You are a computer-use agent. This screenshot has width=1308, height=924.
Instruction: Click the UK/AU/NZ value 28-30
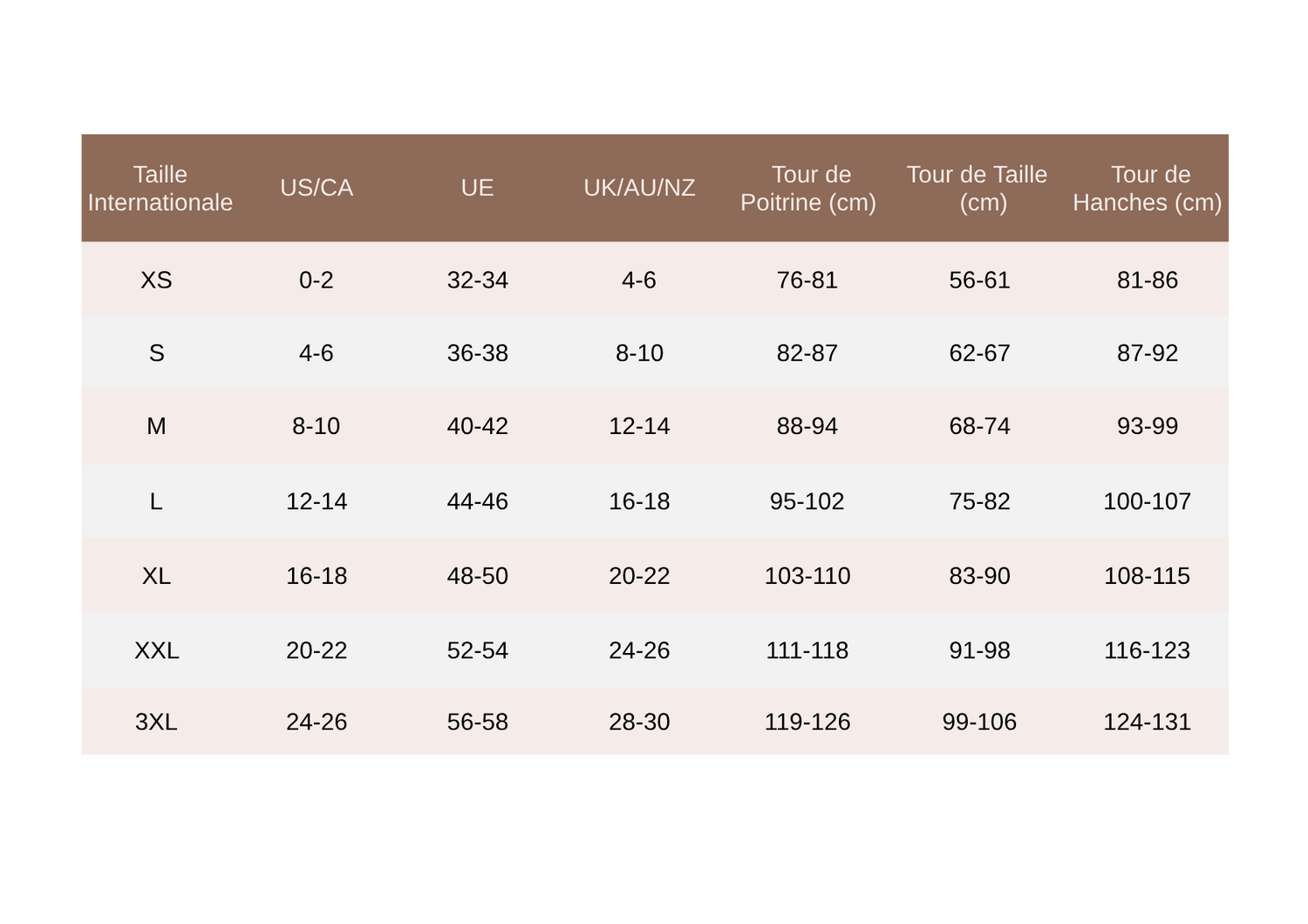coord(639,722)
